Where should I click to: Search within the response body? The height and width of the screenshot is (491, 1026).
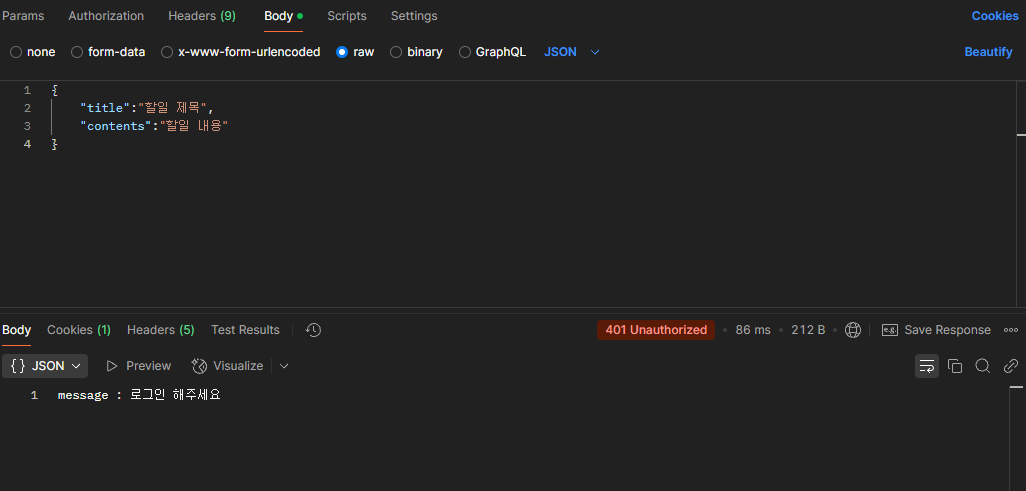[982, 366]
